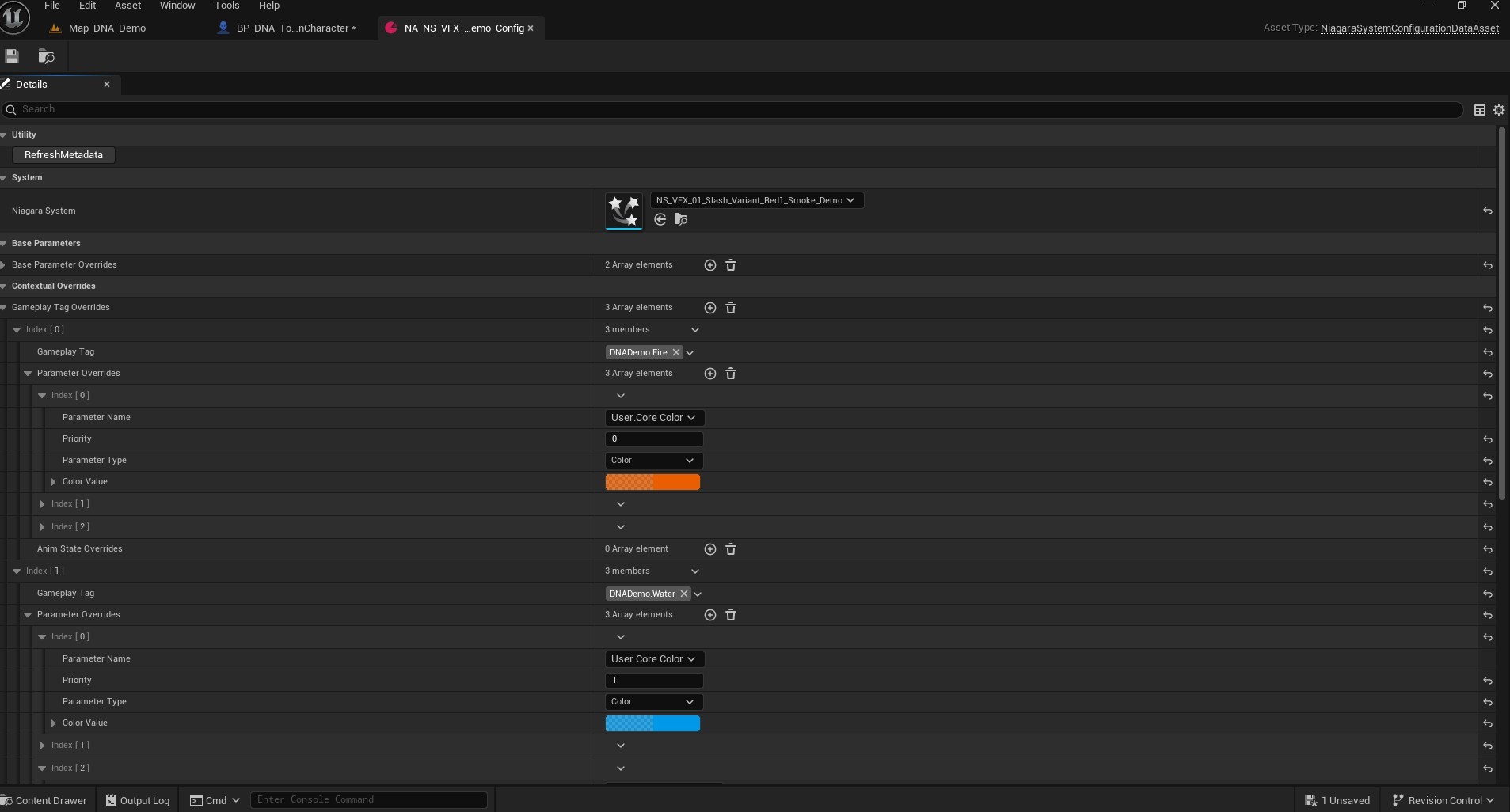Expand the Base Parameter Overrides row
The height and width of the screenshot is (812, 1510).
(4, 265)
